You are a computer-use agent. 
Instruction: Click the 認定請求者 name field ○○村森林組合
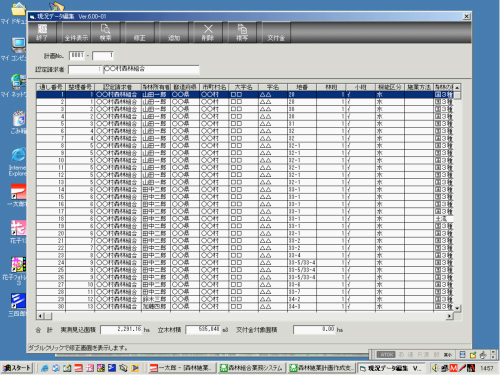click(x=151, y=69)
